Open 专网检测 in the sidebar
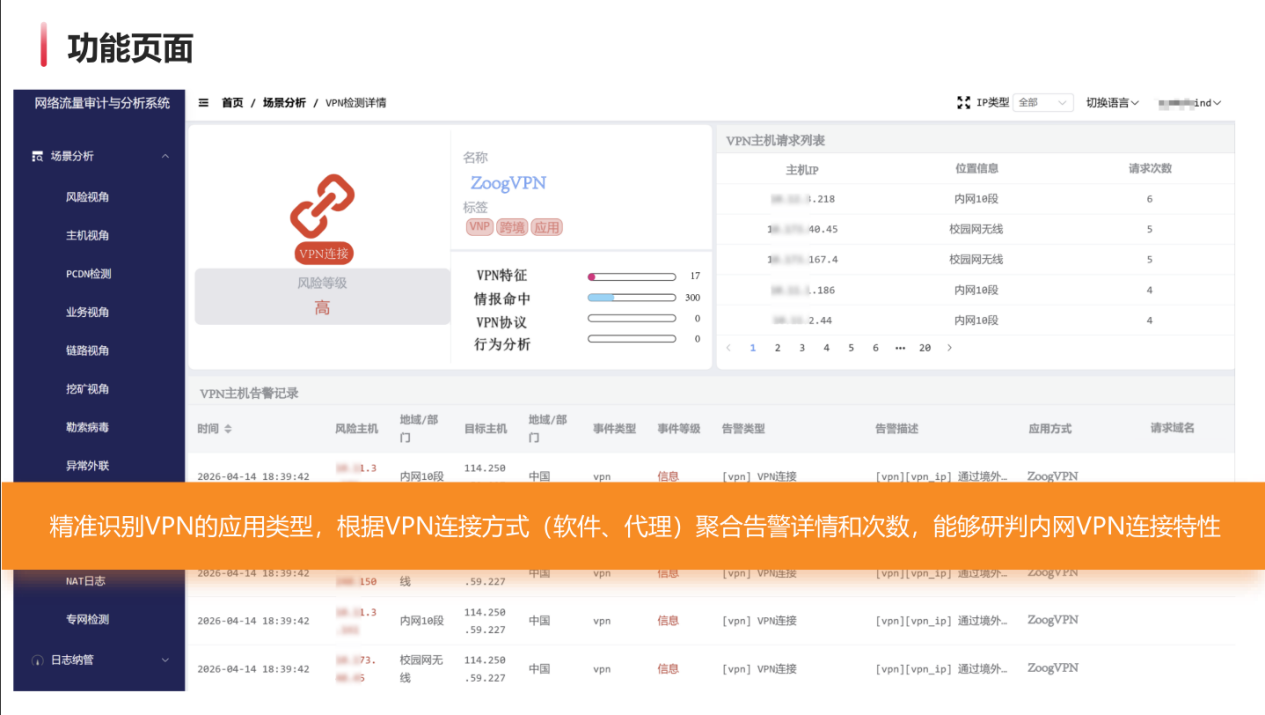 (88, 619)
